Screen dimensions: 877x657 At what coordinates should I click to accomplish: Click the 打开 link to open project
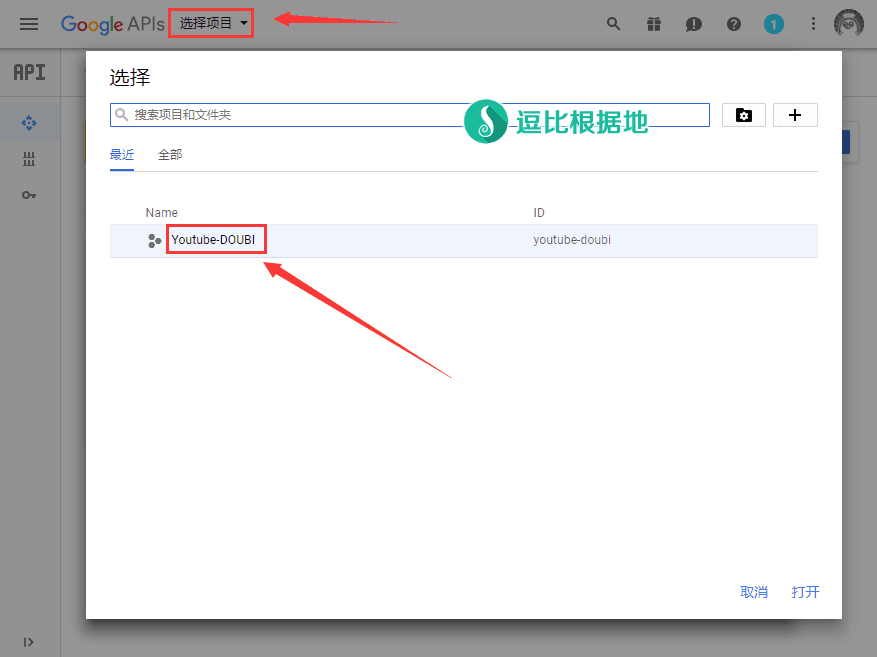click(805, 592)
